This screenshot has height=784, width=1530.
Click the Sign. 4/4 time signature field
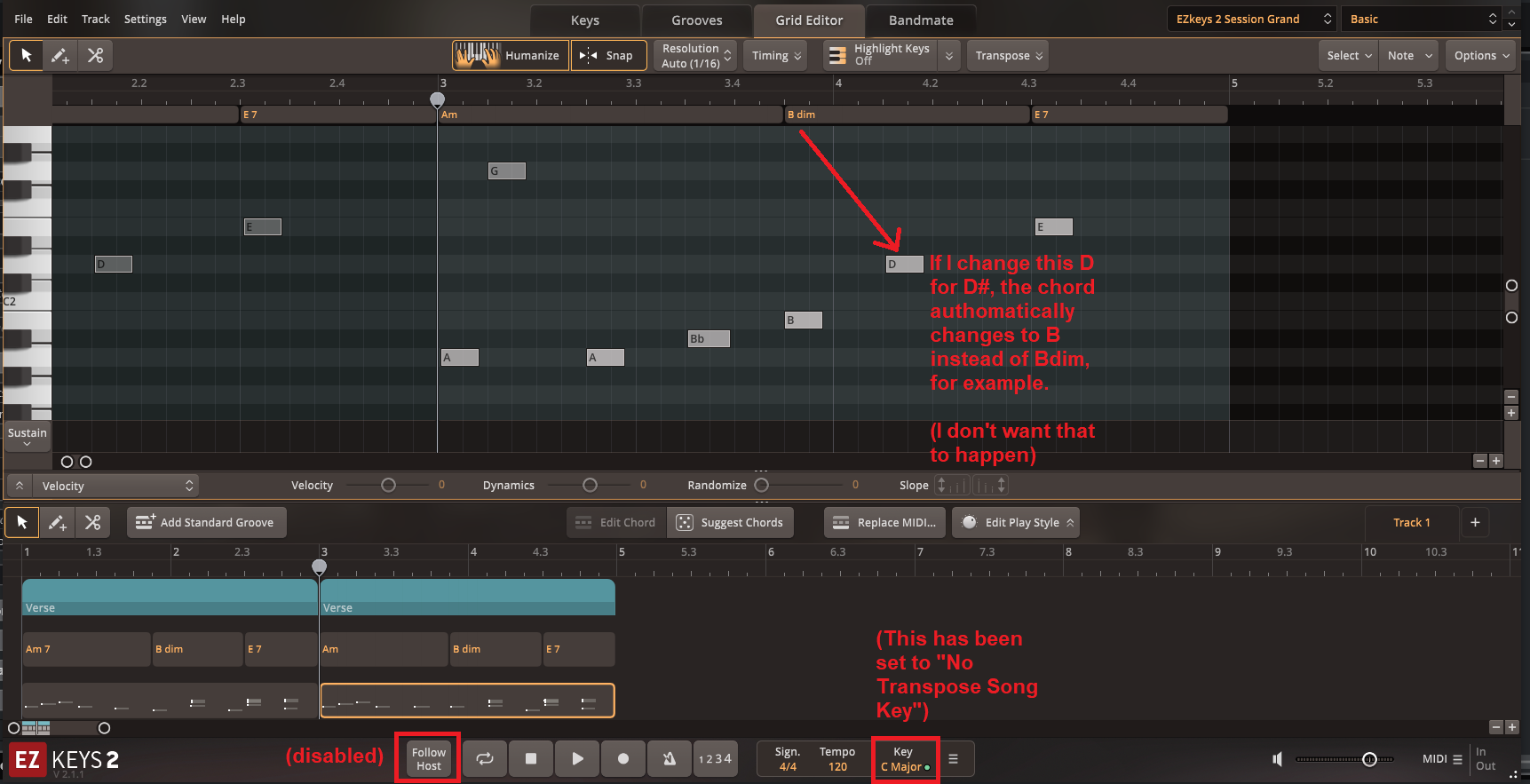click(788, 759)
